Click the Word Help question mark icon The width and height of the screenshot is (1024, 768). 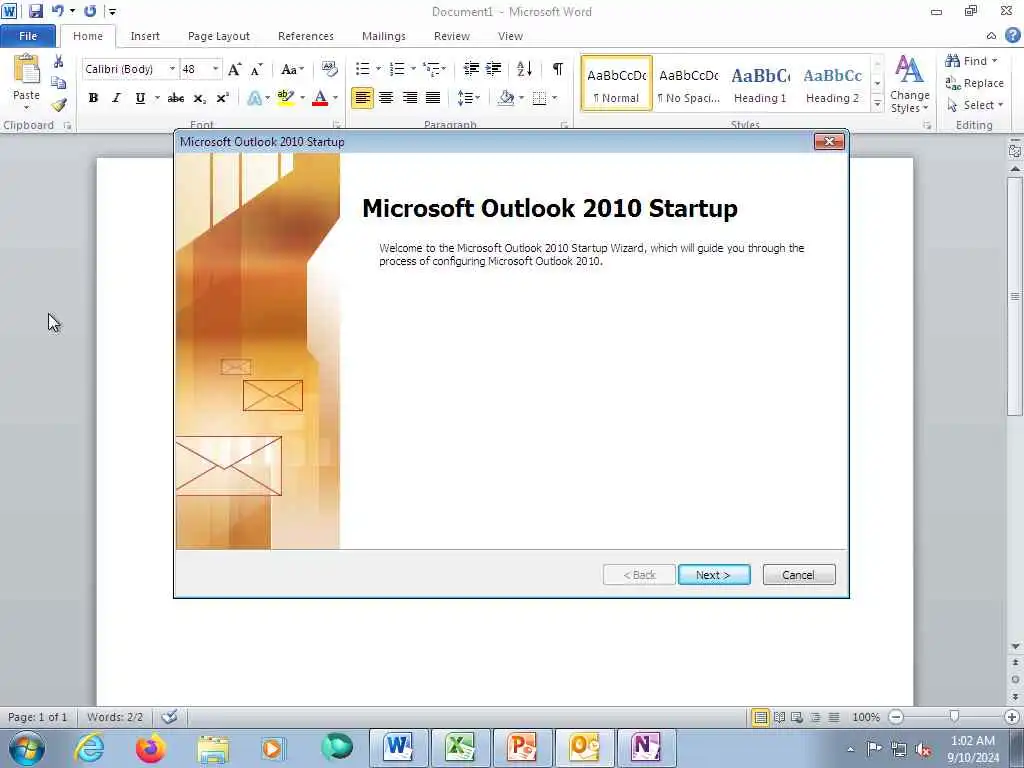[x=1013, y=35]
